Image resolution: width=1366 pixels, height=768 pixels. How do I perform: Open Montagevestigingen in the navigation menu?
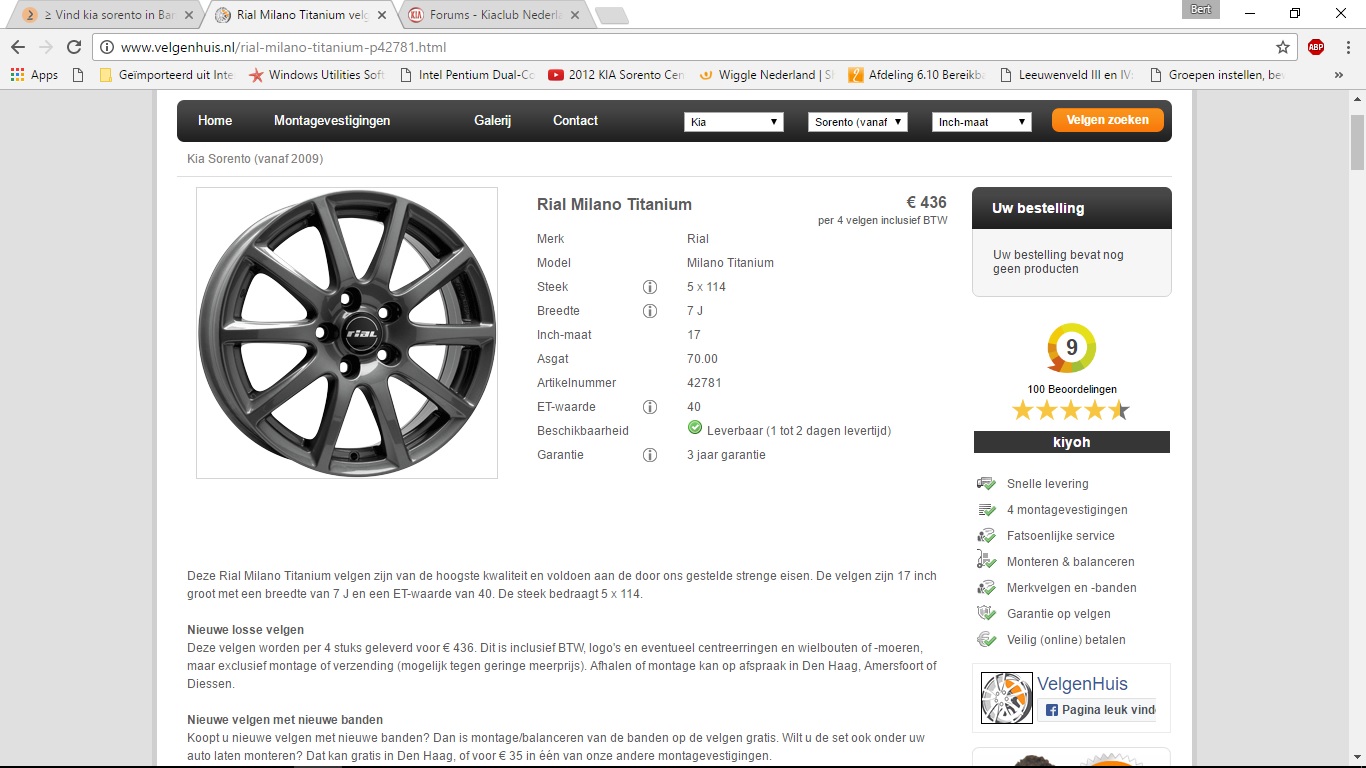332,121
